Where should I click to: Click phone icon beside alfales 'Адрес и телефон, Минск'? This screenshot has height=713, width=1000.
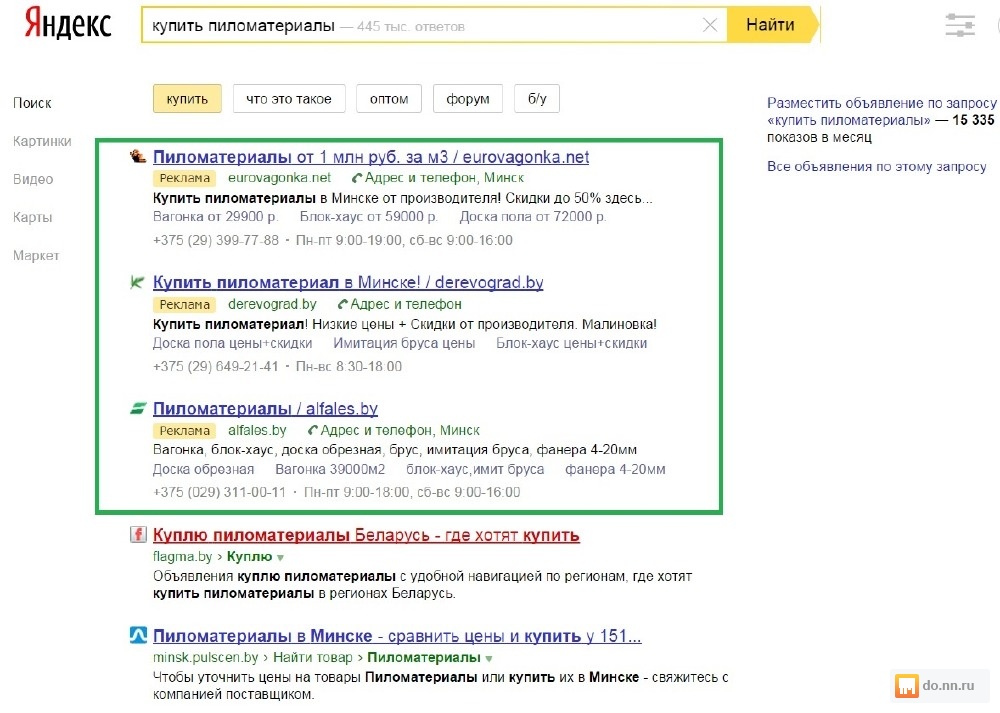(x=312, y=430)
